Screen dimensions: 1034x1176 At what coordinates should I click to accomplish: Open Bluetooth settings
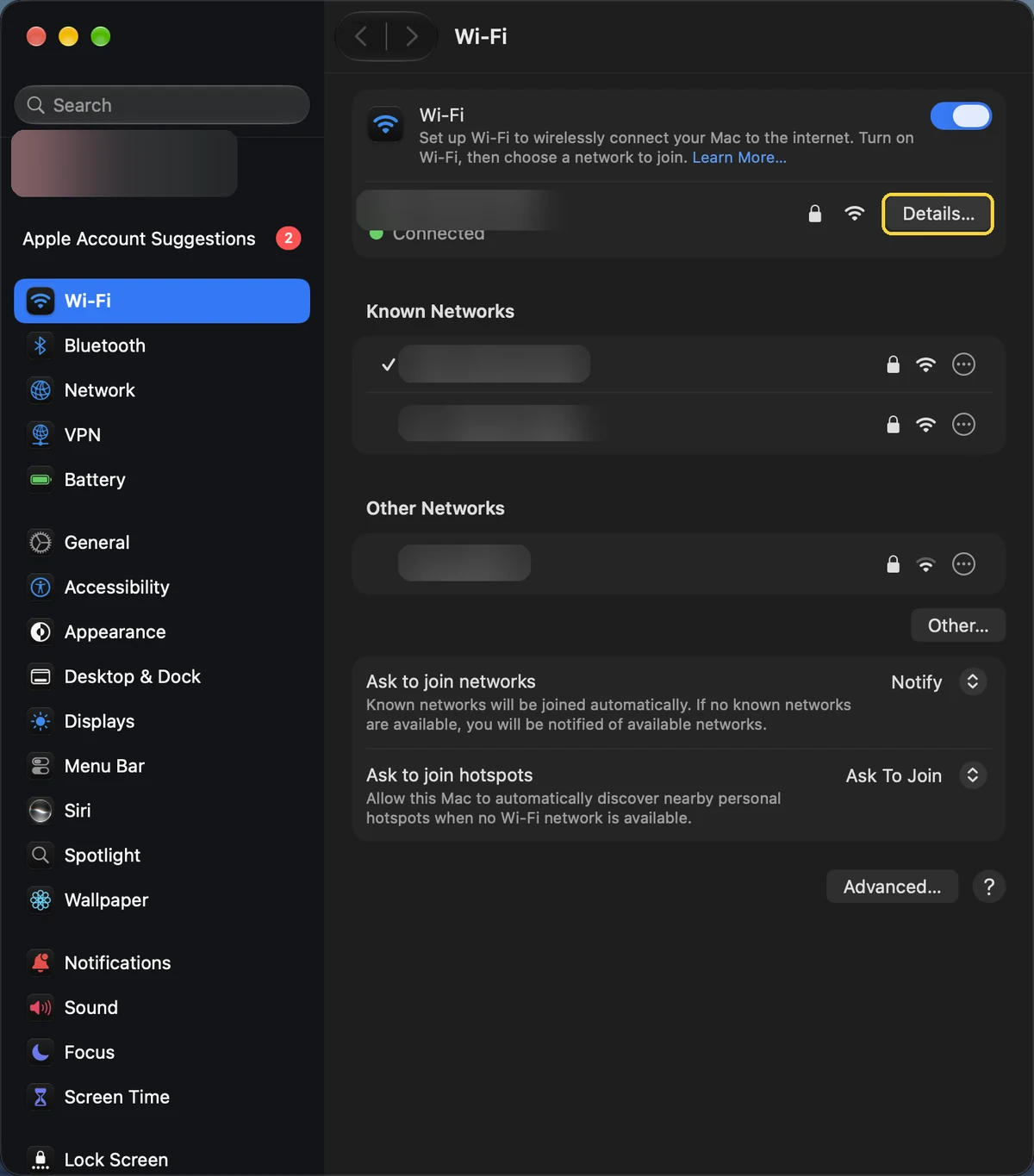point(162,345)
